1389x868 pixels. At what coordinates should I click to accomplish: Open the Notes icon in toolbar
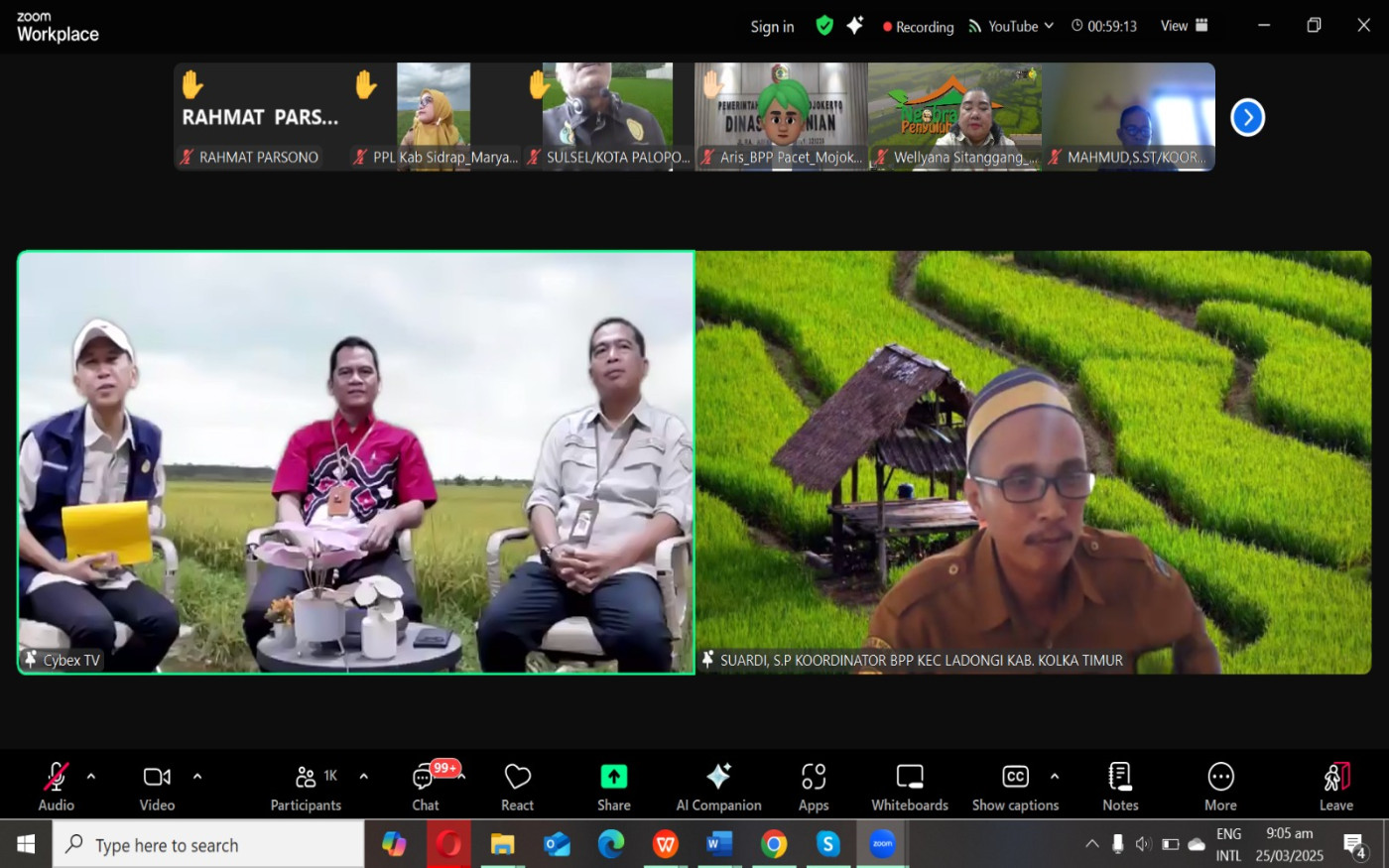click(1119, 777)
